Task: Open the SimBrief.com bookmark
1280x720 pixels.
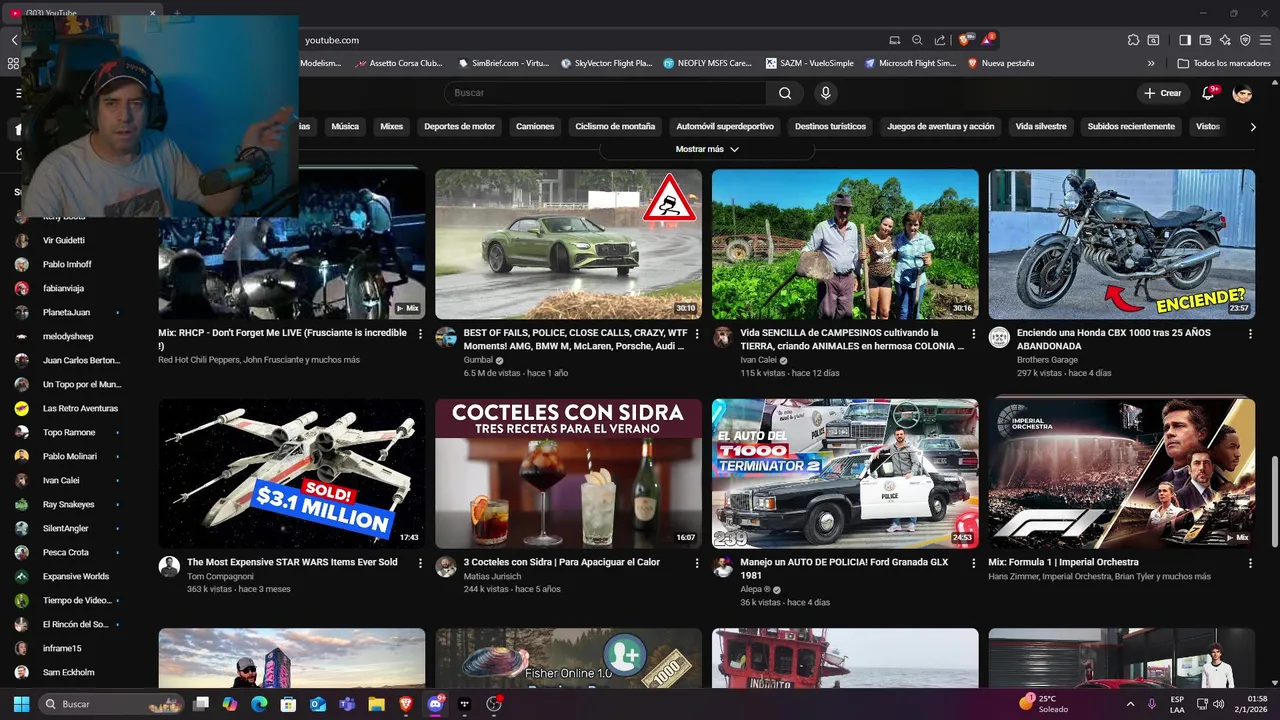Action: tap(503, 63)
